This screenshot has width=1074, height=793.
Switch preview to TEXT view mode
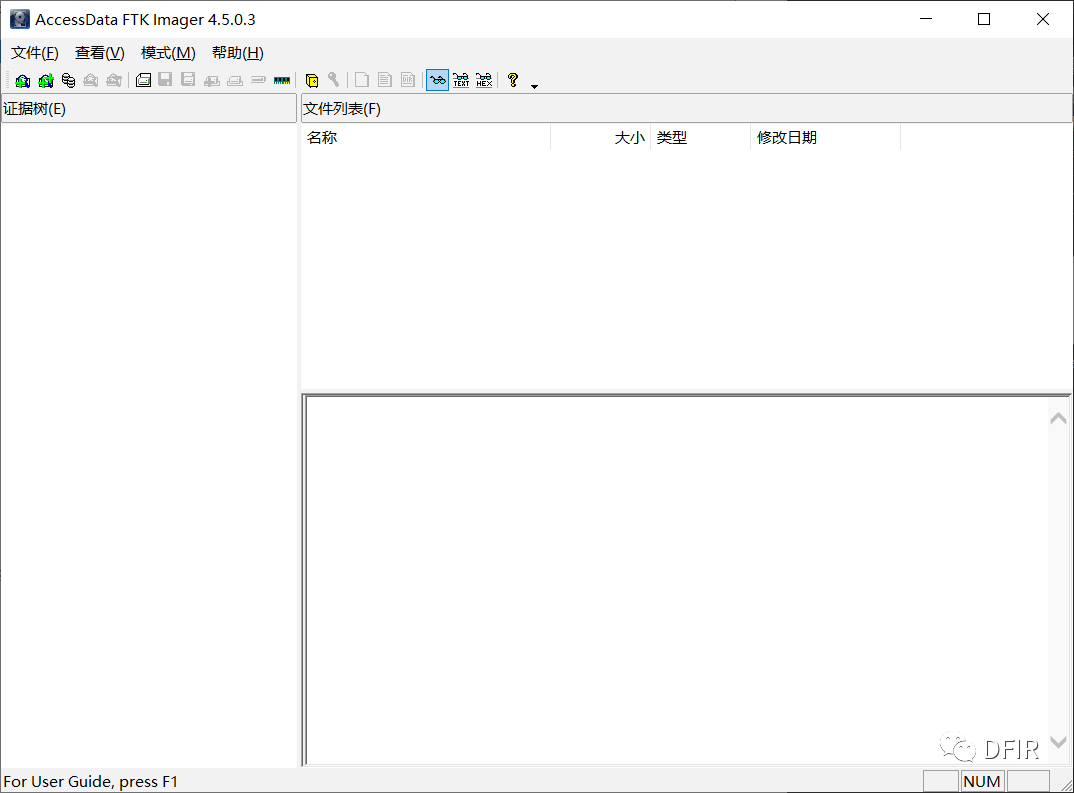click(461, 80)
